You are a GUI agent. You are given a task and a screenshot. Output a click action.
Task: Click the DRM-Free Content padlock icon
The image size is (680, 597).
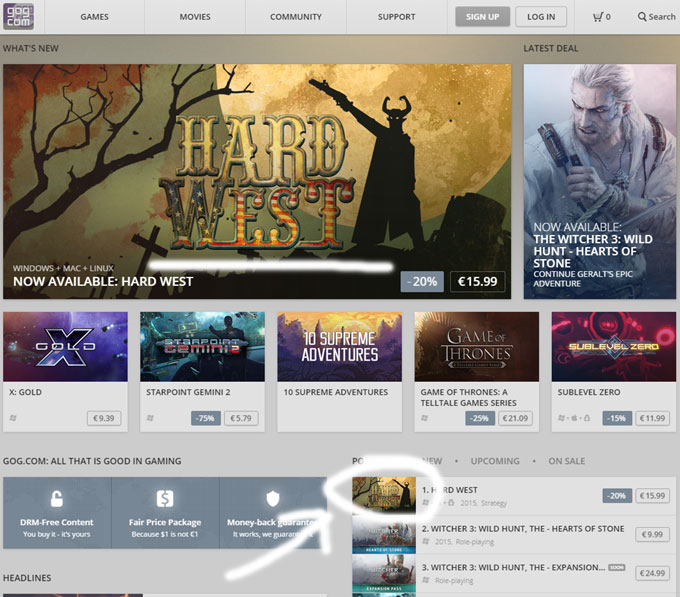[57, 499]
